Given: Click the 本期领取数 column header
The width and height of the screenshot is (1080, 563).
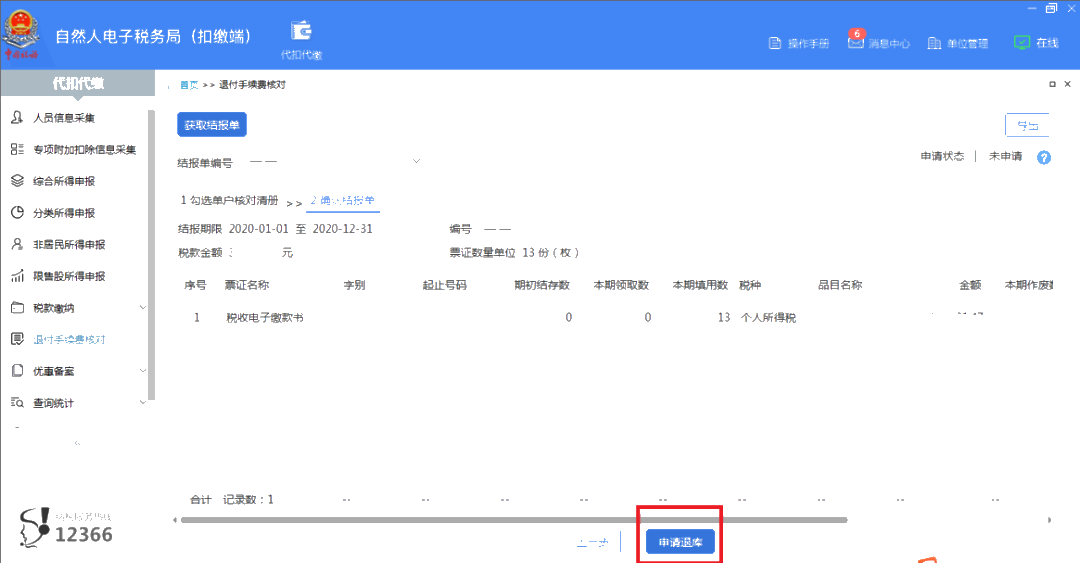Looking at the screenshot, I should [x=621, y=285].
